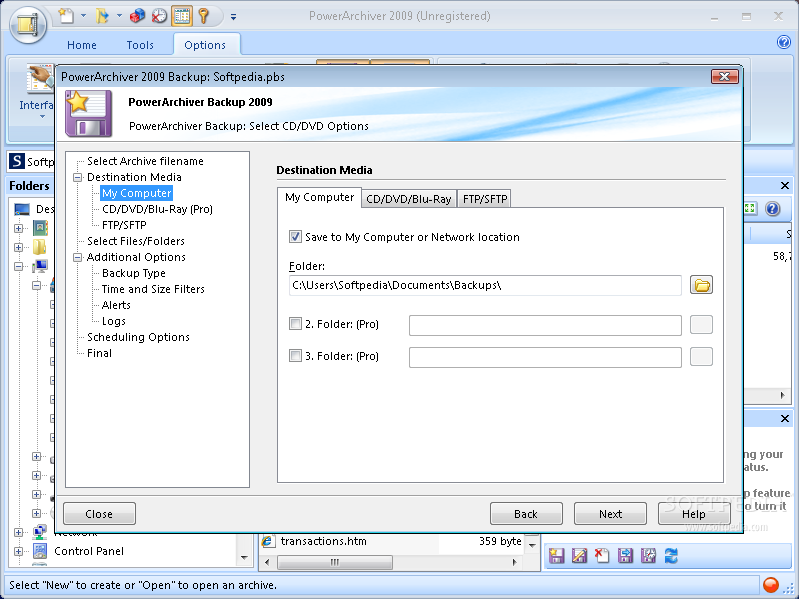
Task: Click the Close button in the backup dialog
Action: pyautogui.click(x=99, y=513)
